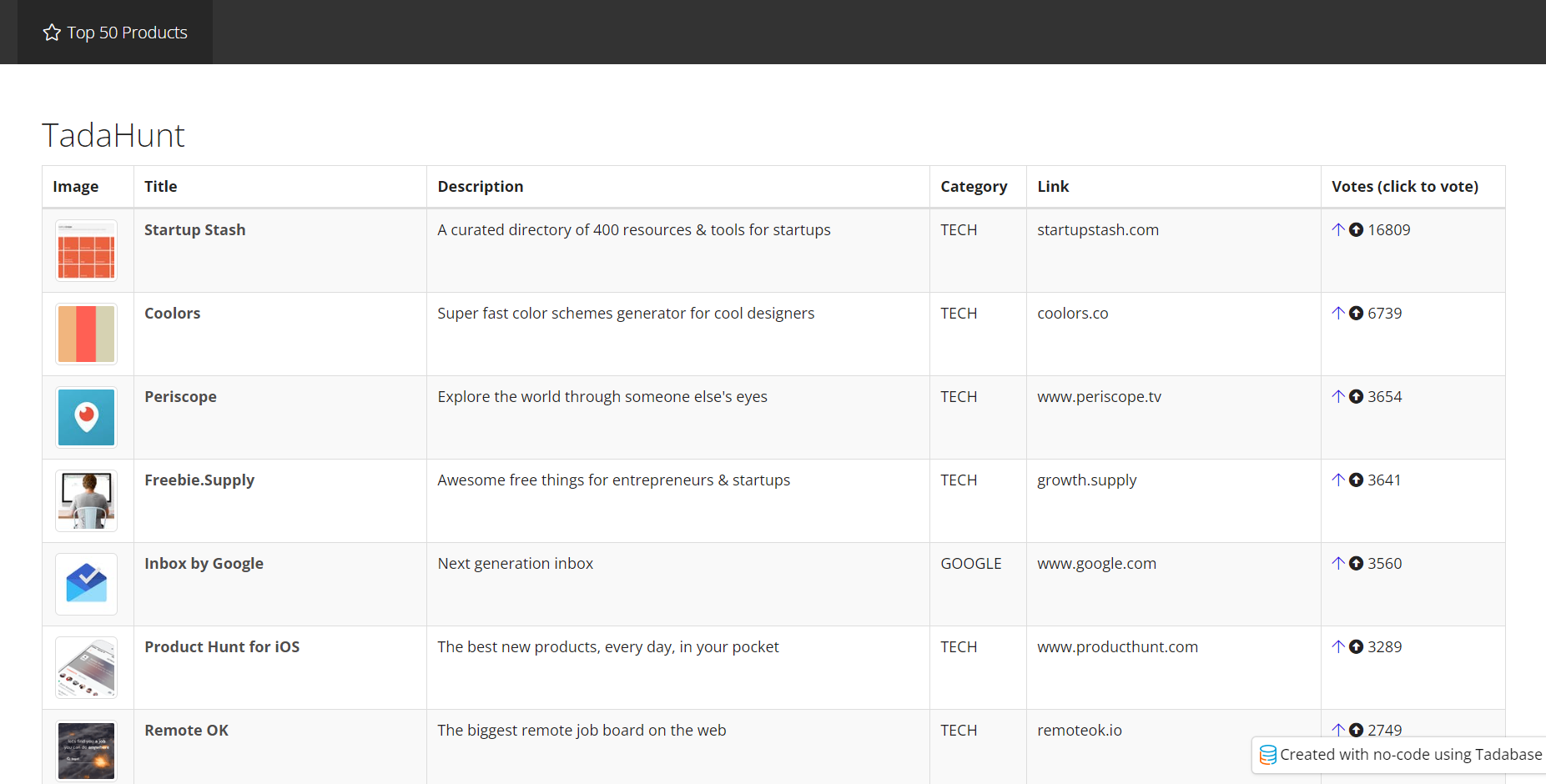Click the www.periscope.tv link
Image resolution: width=1546 pixels, height=784 pixels.
coord(1100,396)
